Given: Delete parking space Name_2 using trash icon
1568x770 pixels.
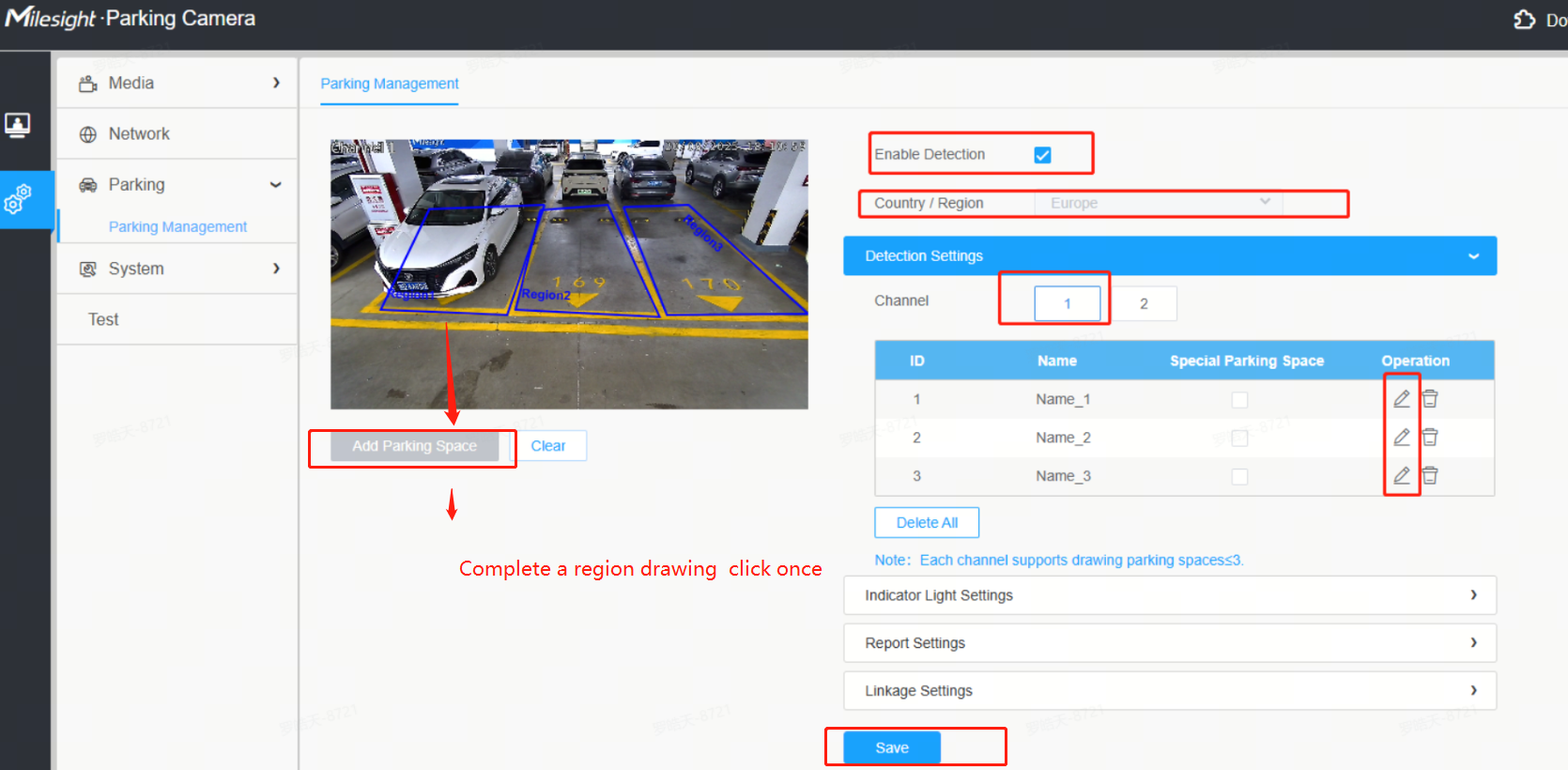Looking at the screenshot, I should tap(1430, 438).
